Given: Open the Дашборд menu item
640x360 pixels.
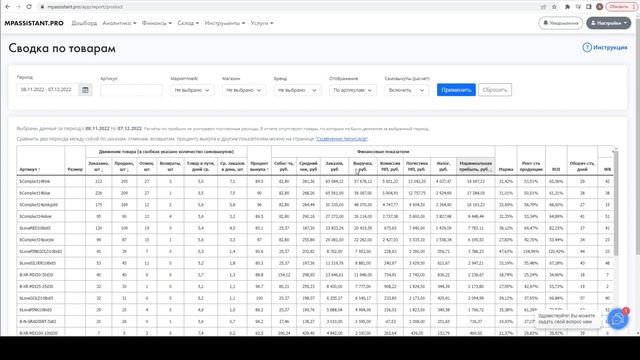Looking at the screenshot, I should 84,23.
